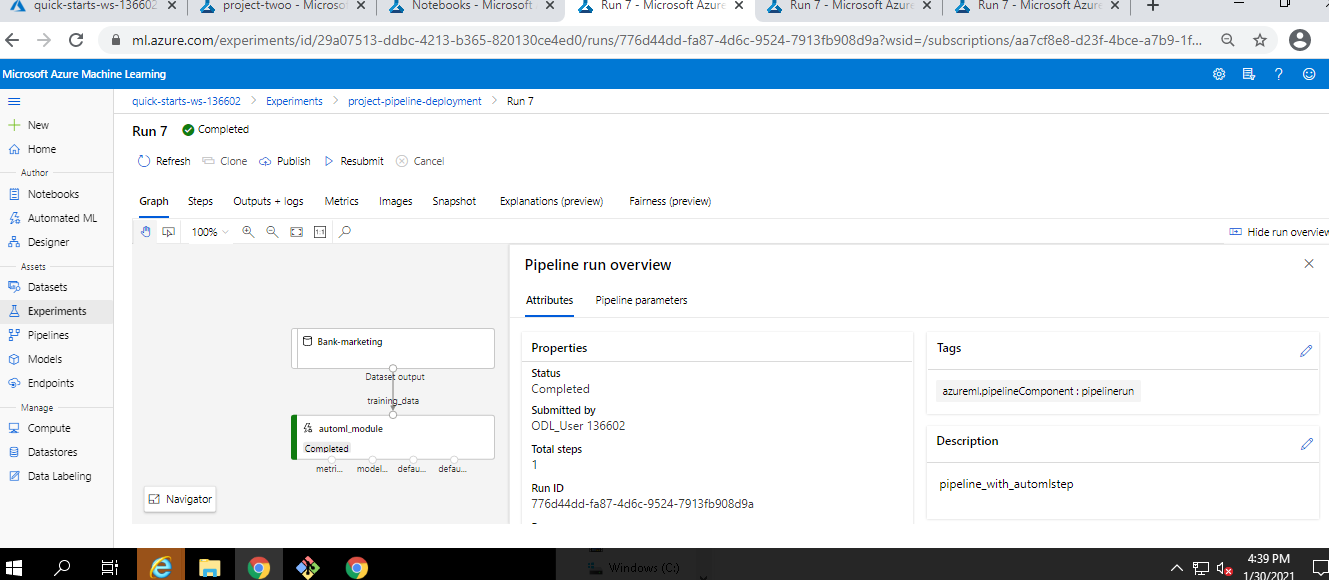Open the feedback smiley icon
1329x580 pixels.
point(1308,74)
